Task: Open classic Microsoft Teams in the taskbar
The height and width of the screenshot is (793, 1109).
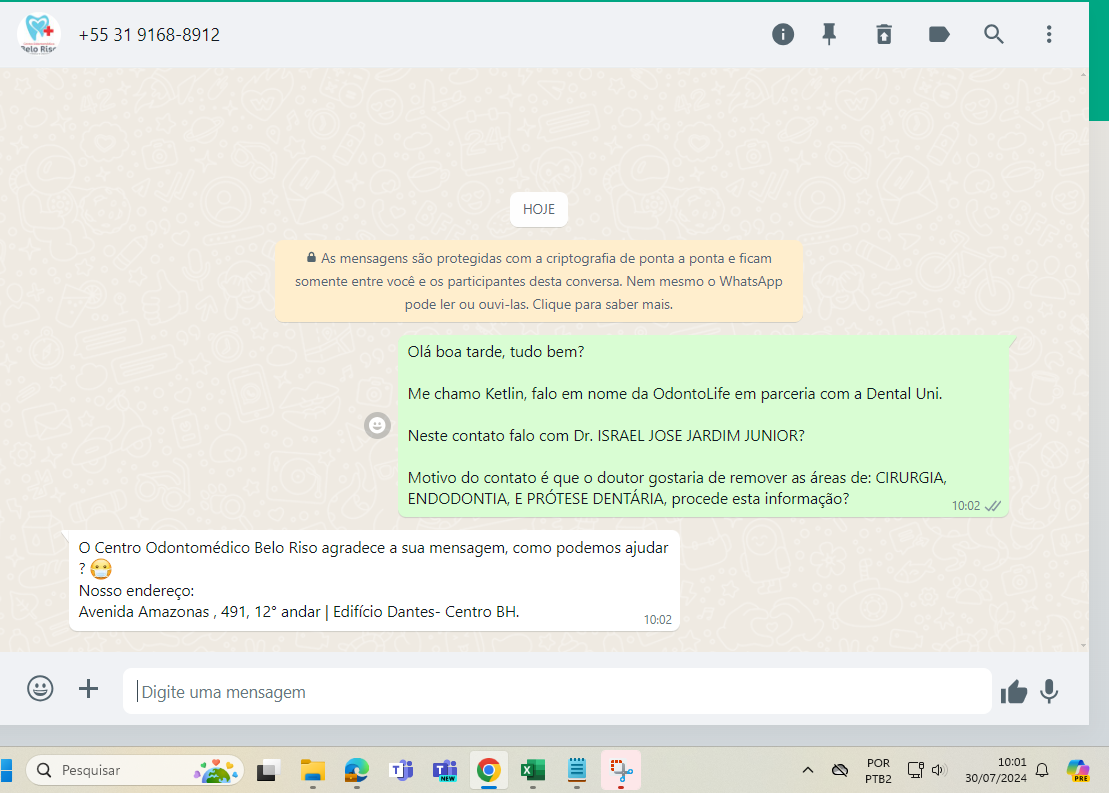Action: coord(401,770)
